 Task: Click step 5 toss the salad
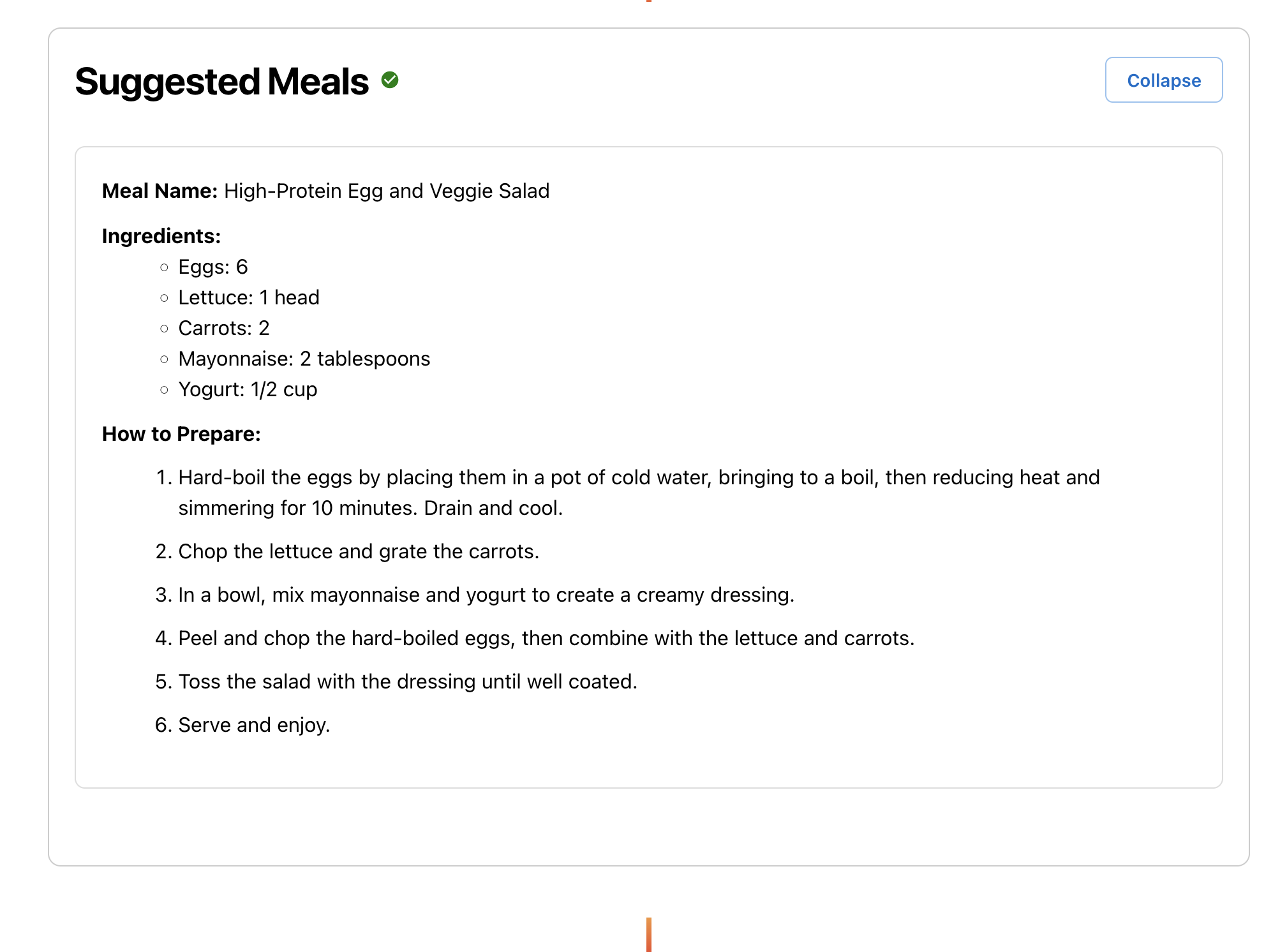407,681
